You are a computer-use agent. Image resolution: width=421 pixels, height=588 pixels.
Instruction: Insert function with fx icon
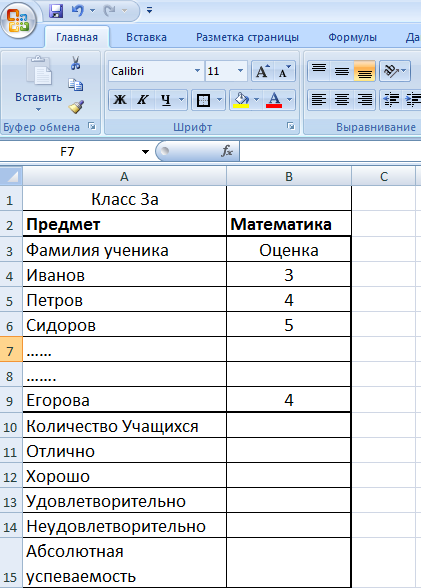227,151
